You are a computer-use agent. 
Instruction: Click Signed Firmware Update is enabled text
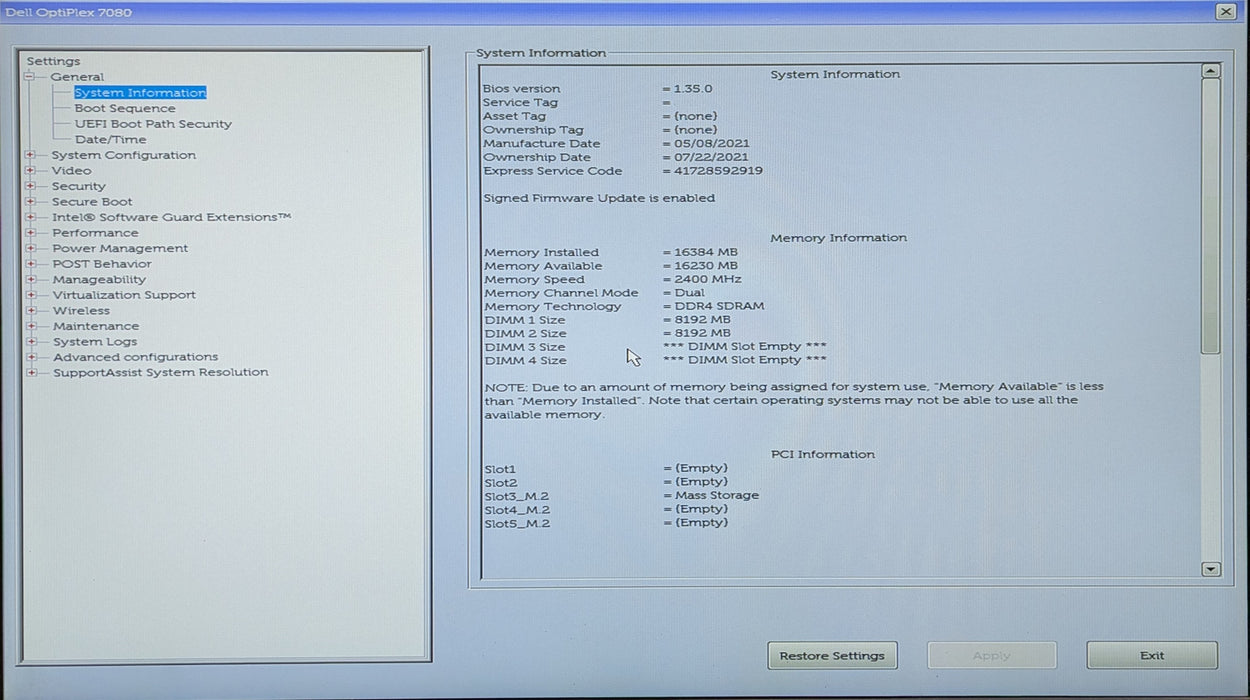pyautogui.click(x=599, y=198)
